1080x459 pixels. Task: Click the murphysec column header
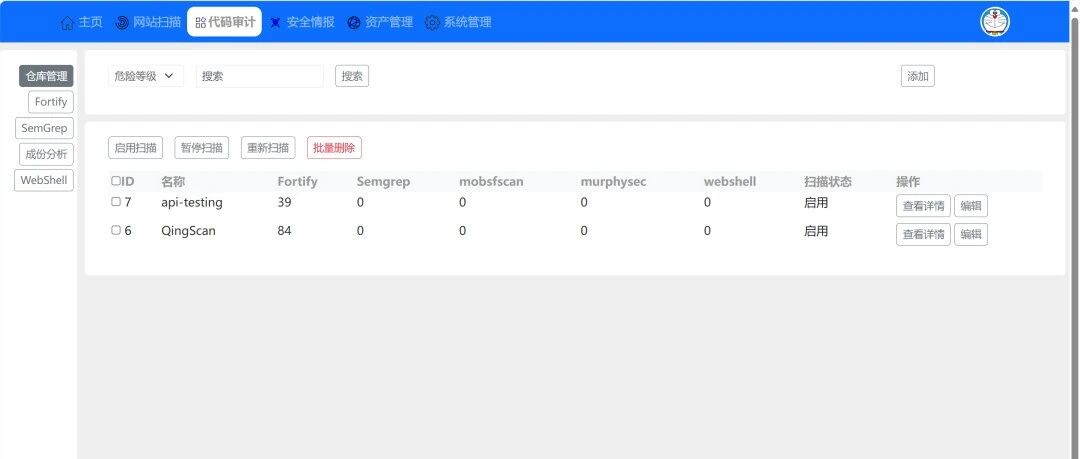click(x=614, y=181)
